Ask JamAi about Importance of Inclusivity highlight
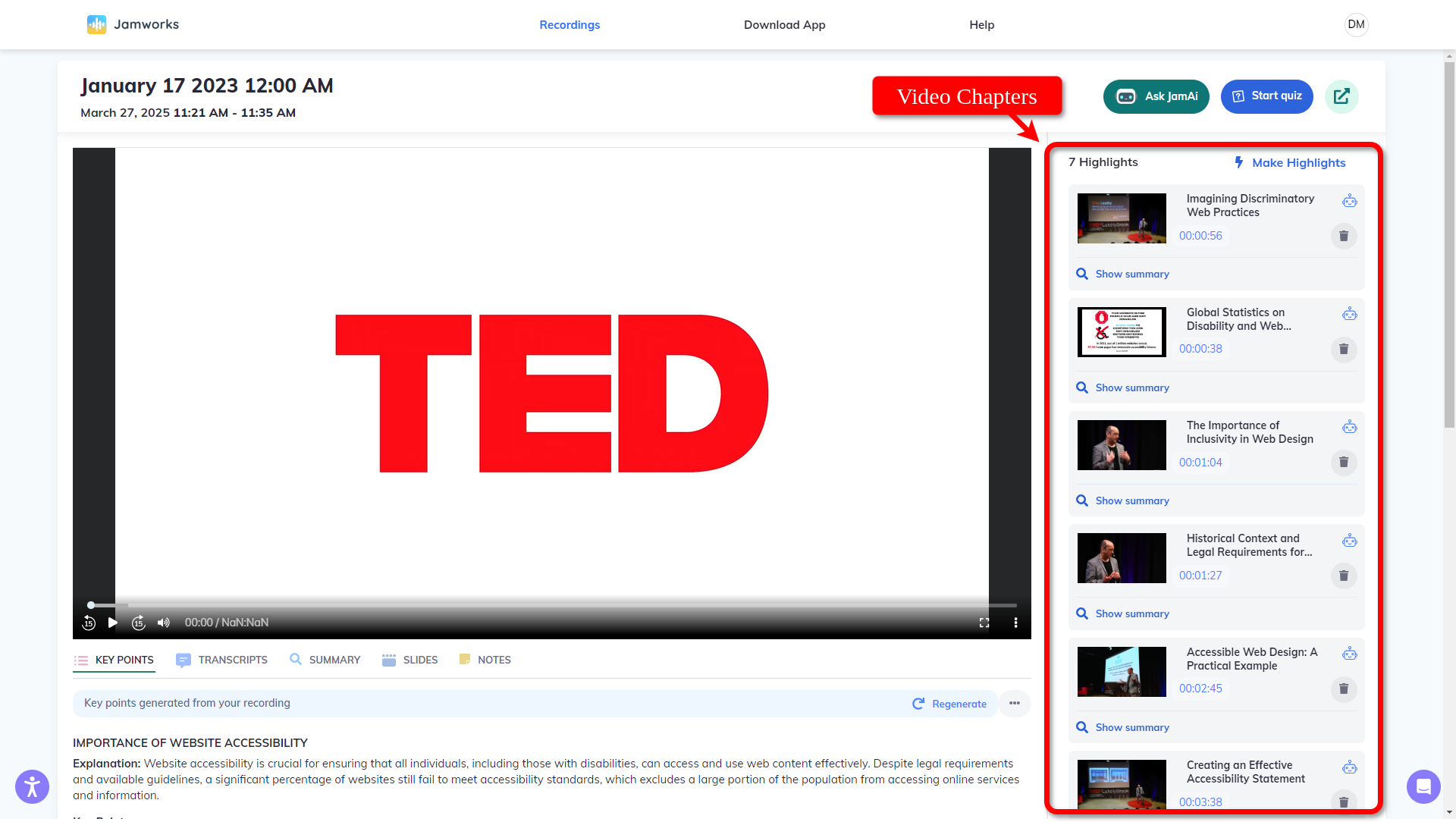1456x822 pixels. pyautogui.click(x=1350, y=428)
